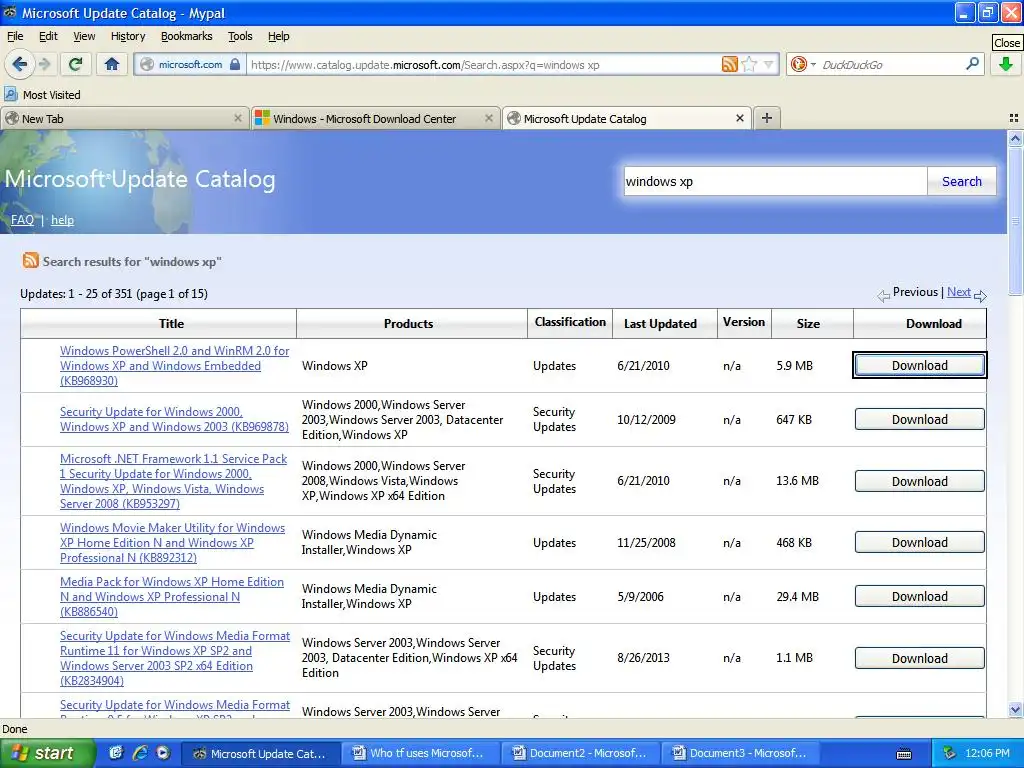Go back using the back arrow button
Image resolution: width=1024 pixels, height=768 pixels.
[x=20, y=64]
